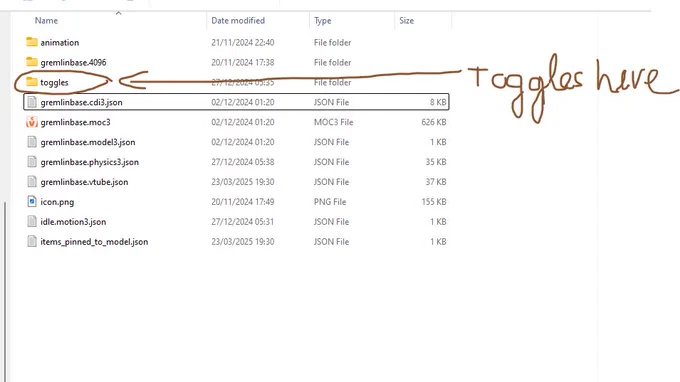Click the 626 KB size cell

point(434,122)
